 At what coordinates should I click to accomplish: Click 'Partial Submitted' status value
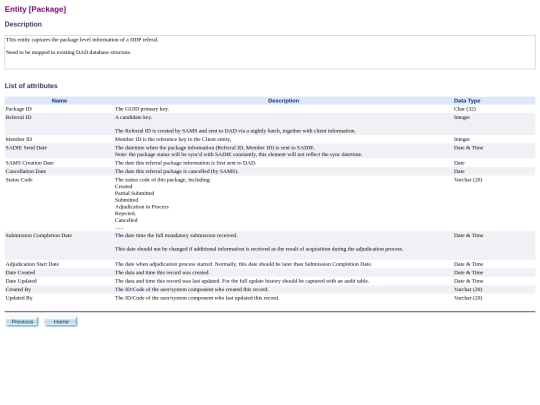(x=134, y=193)
